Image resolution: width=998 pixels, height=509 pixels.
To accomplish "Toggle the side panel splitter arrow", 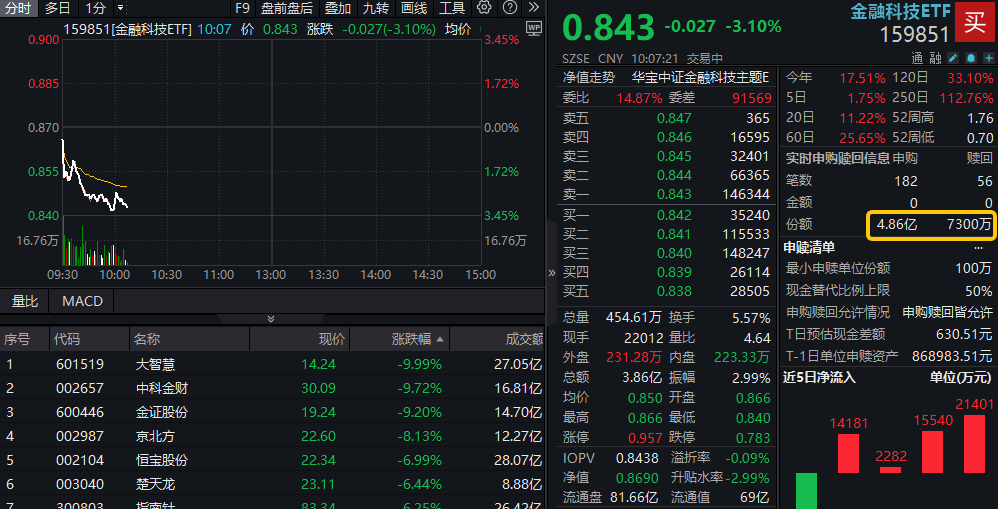I will click(x=551, y=272).
